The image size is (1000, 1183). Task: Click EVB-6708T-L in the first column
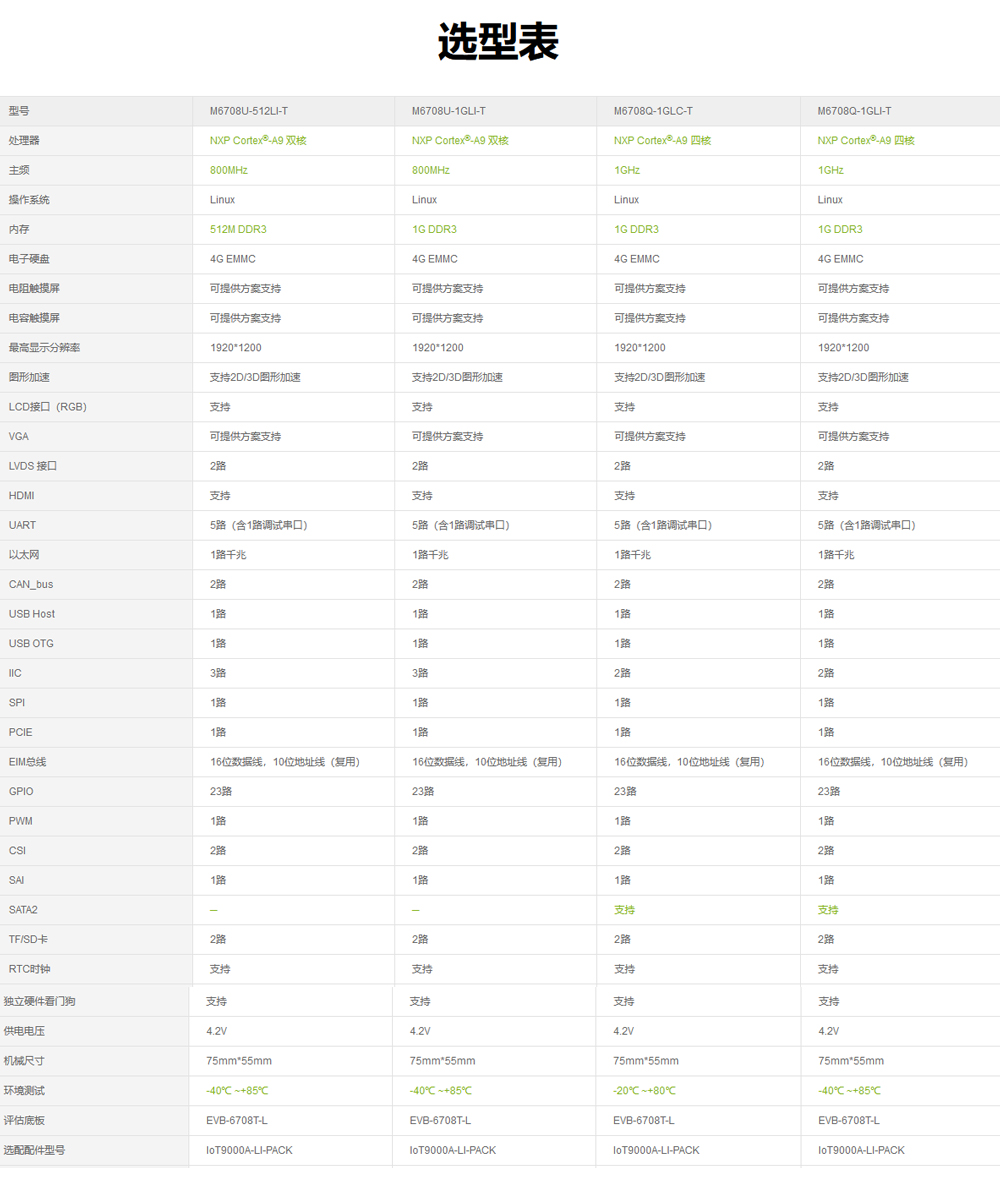coord(237,1120)
